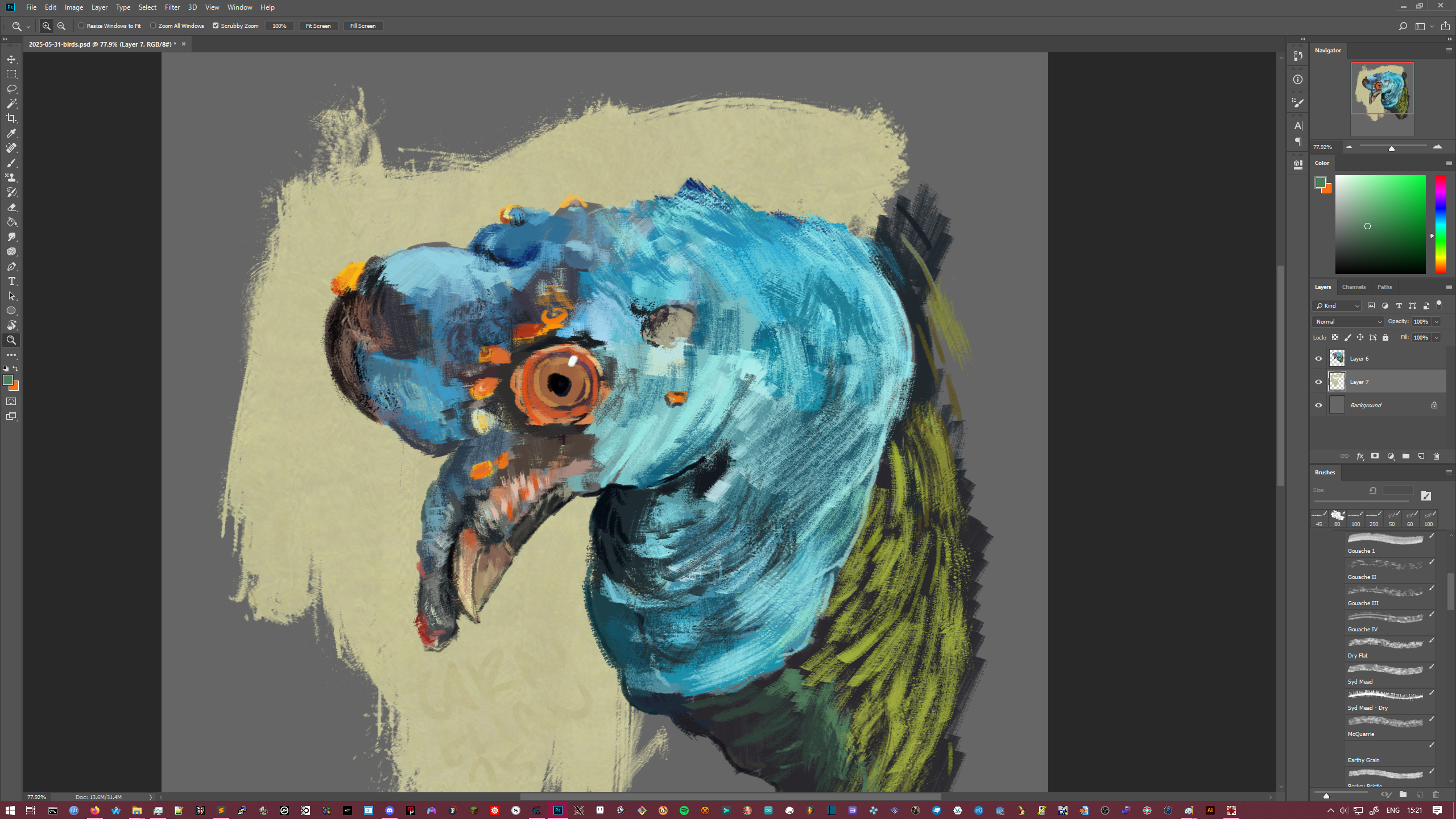This screenshot has height=819, width=1456.
Task: Select the Crop tool
Action: [x=11, y=118]
